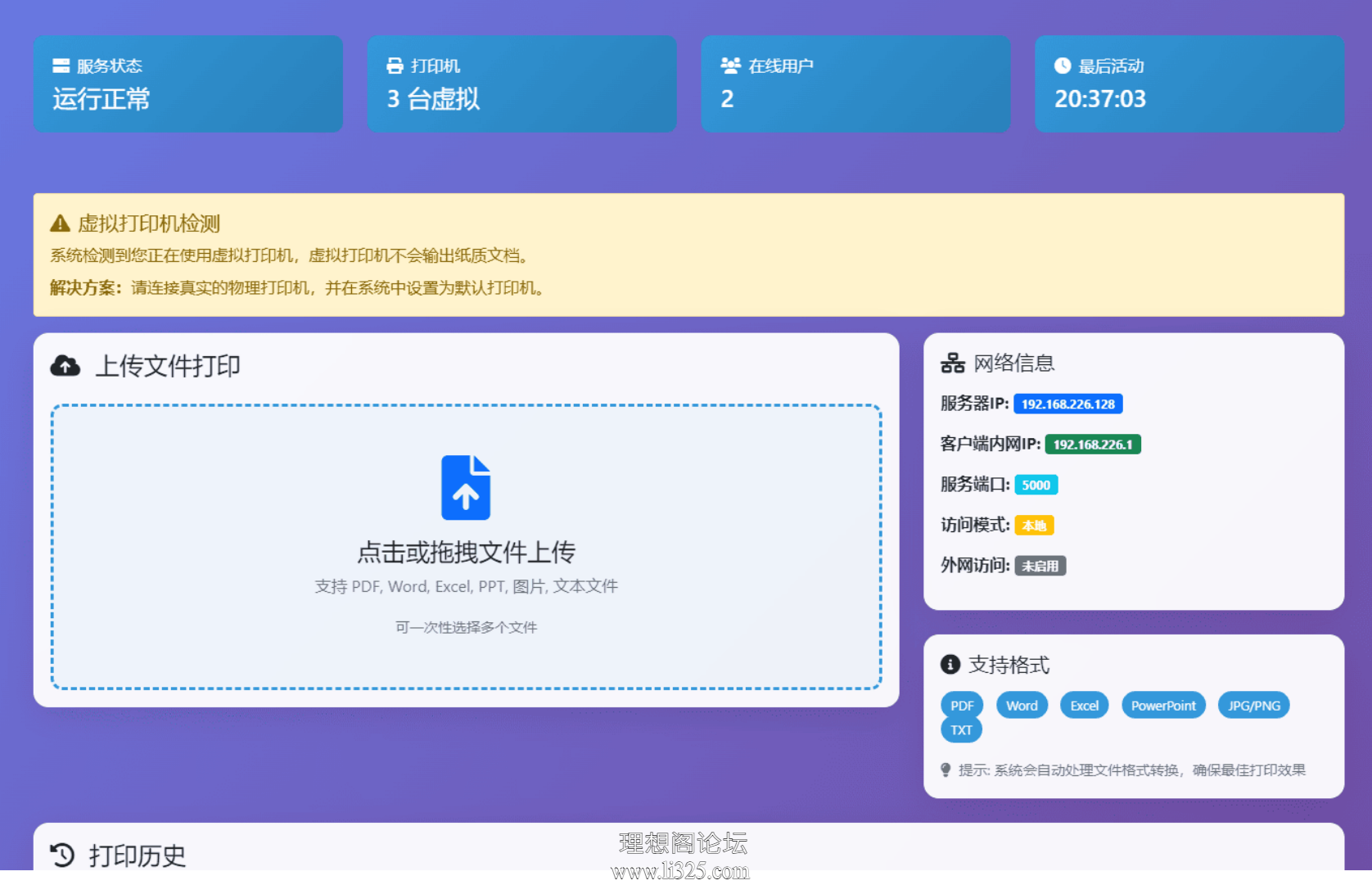
Task: Click the 支持 PDF, Word, Excel, PPT text
Action: (x=466, y=586)
